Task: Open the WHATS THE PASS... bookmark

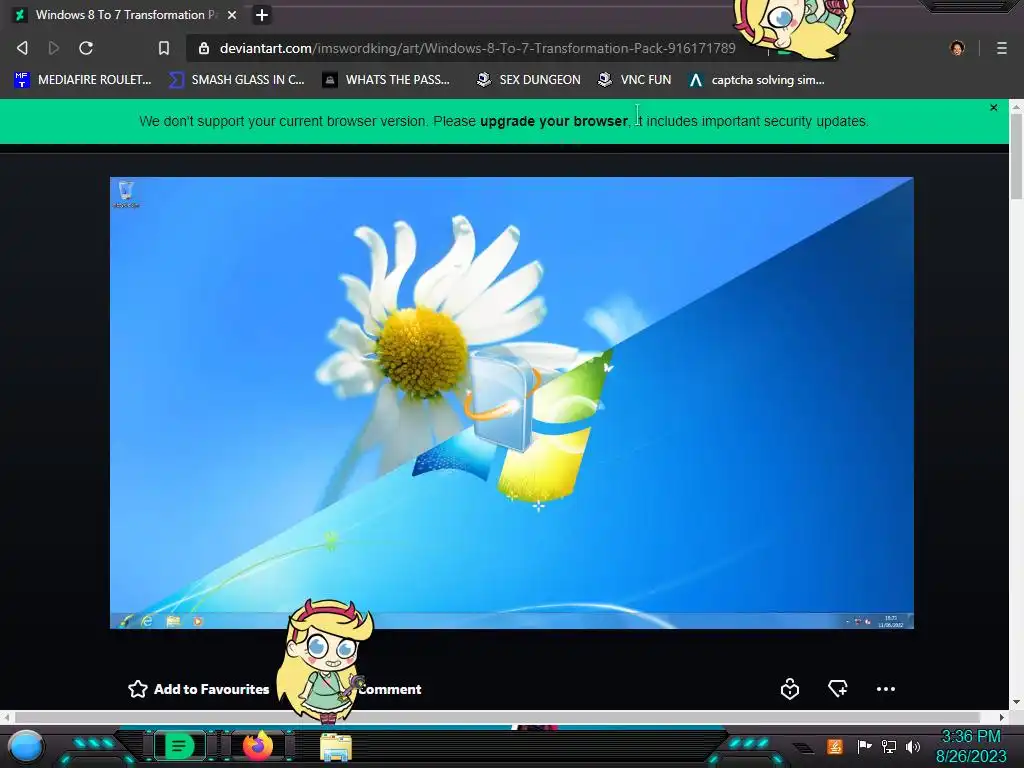Action: (386, 80)
